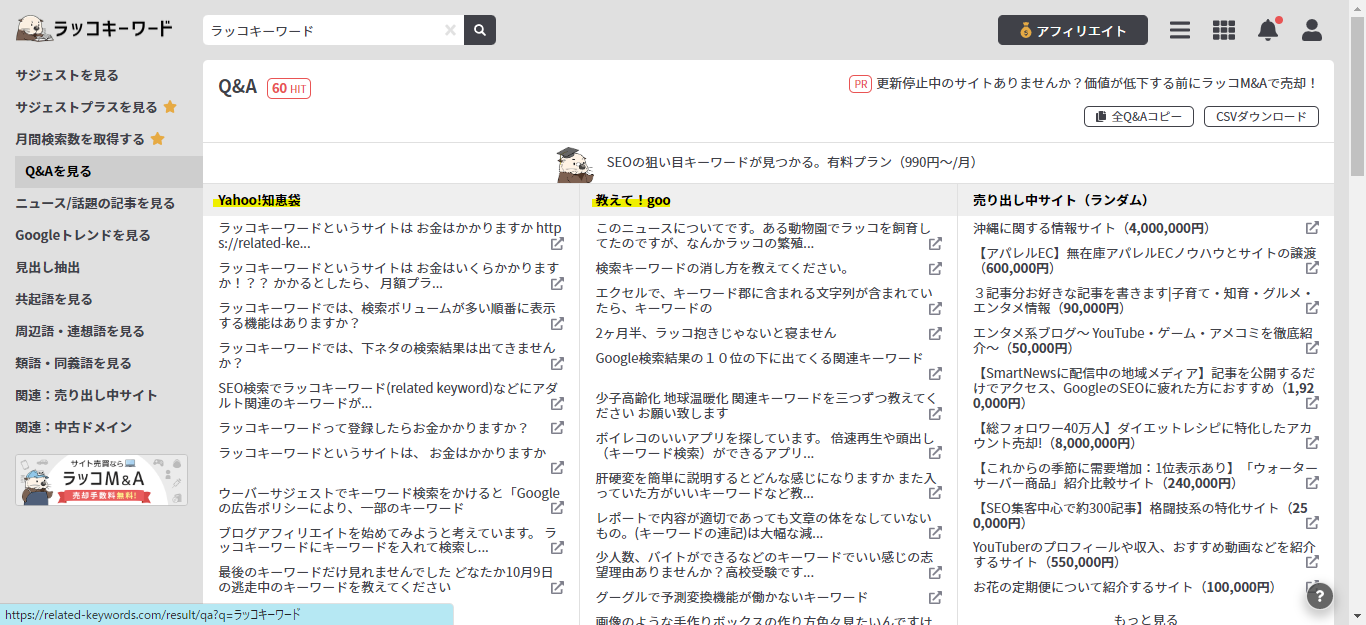The image size is (1366, 625).
Task: Click the CSVダウンロード button
Action: click(1261, 117)
